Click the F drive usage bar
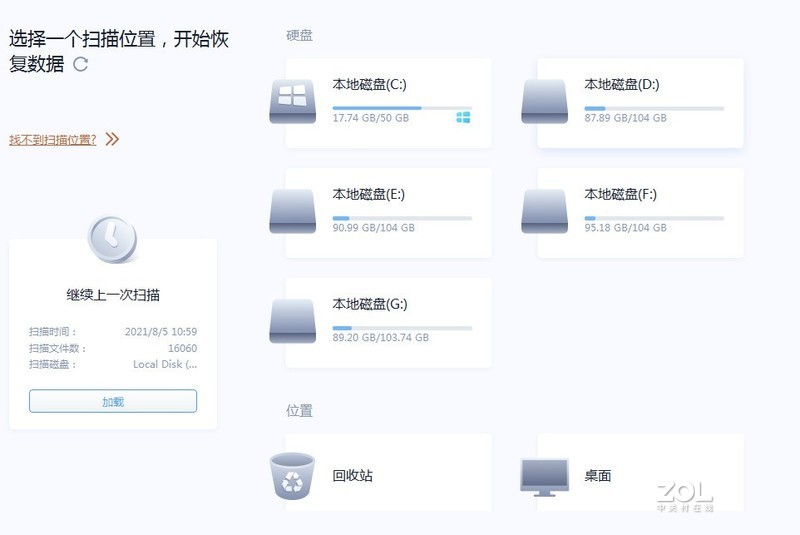Screen dimensions: 800x535 click(x=654, y=218)
